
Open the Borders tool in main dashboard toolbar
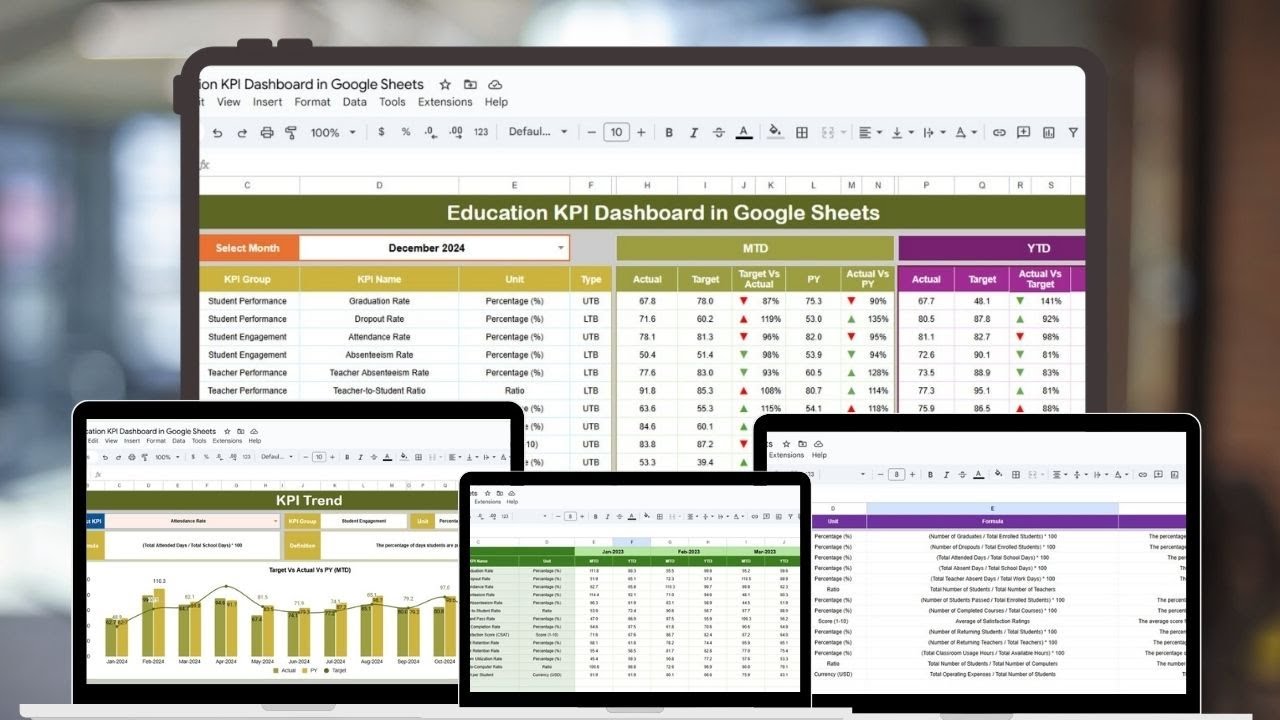point(802,132)
